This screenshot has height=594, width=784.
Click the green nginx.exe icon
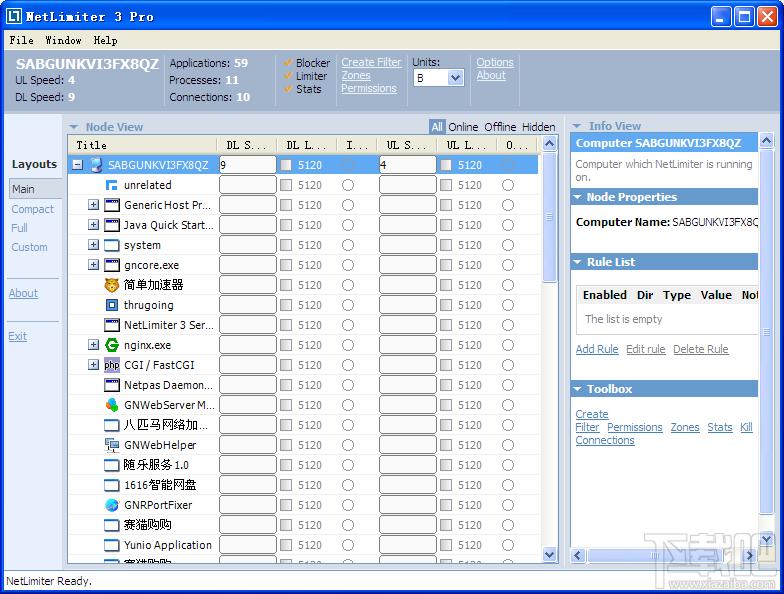tap(112, 345)
